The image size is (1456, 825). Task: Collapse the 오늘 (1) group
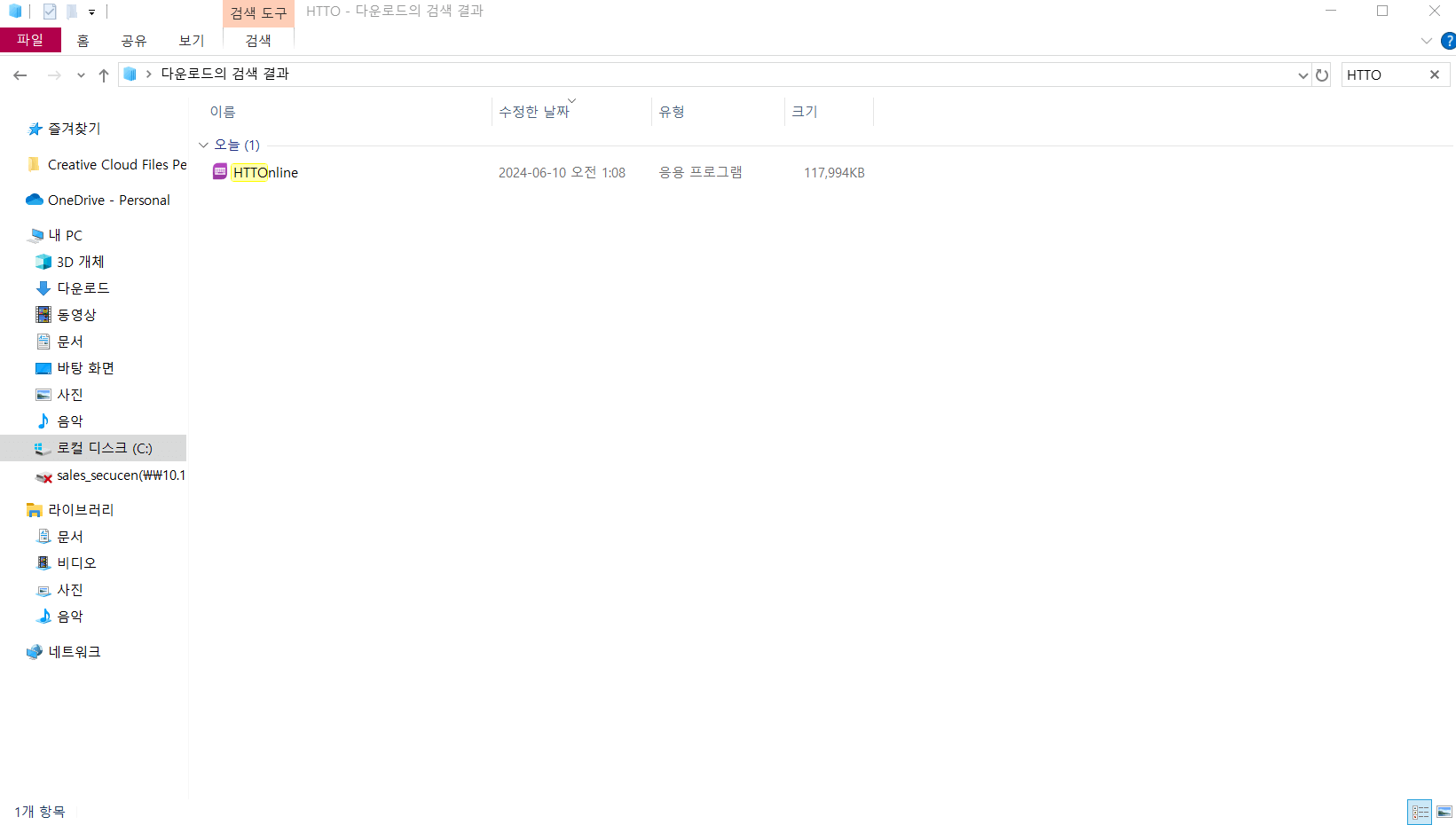click(x=203, y=145)
